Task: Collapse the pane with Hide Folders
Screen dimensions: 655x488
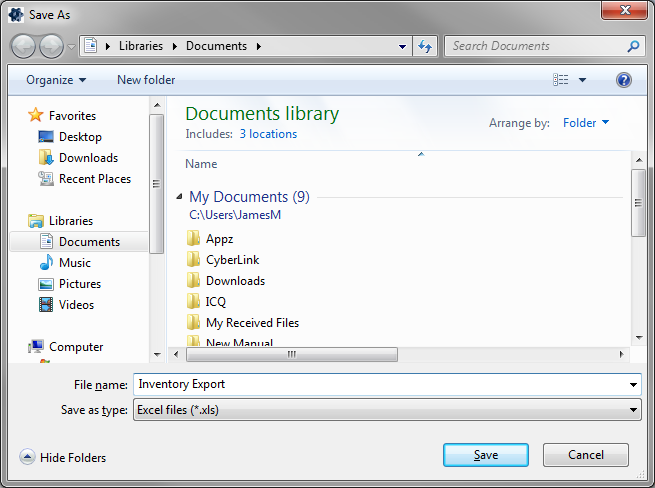Action: [x=63, y=458]
